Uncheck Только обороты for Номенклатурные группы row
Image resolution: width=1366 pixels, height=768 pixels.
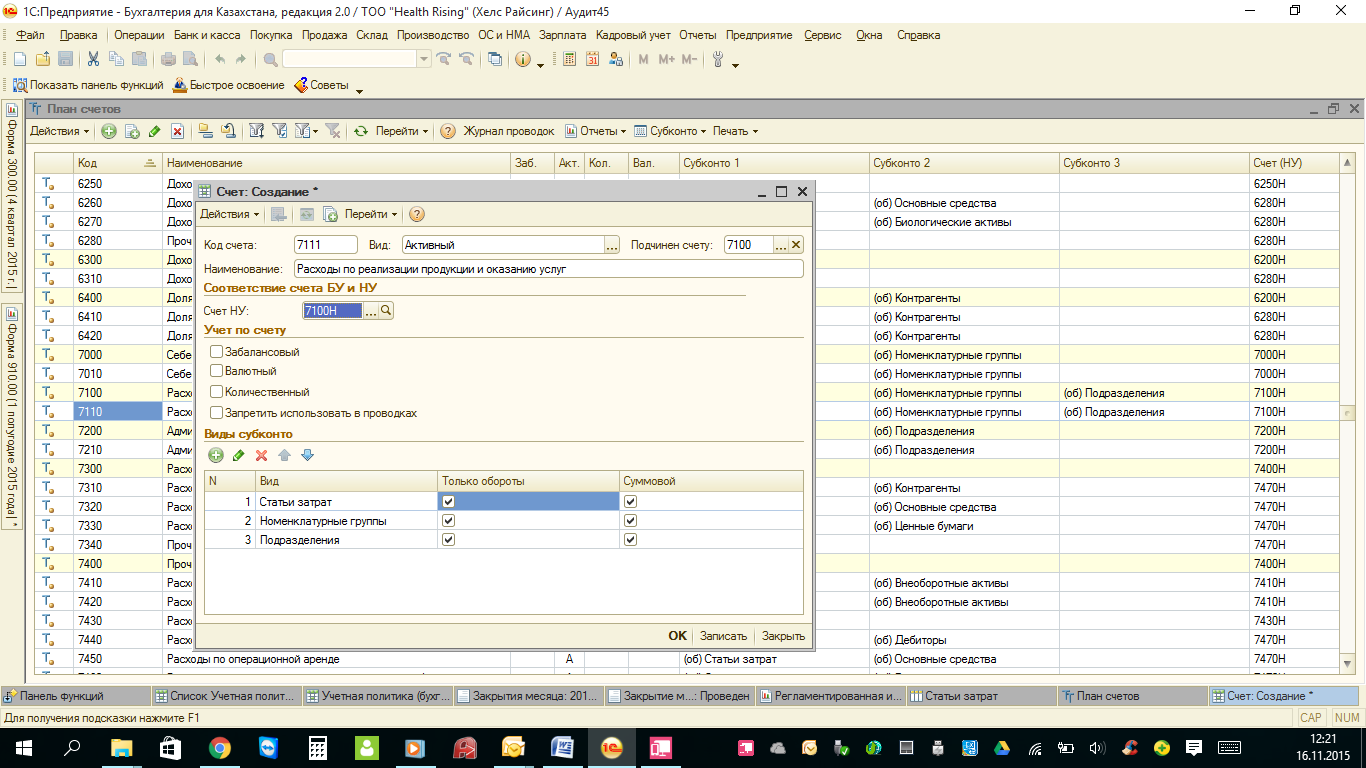click(448, 521)
